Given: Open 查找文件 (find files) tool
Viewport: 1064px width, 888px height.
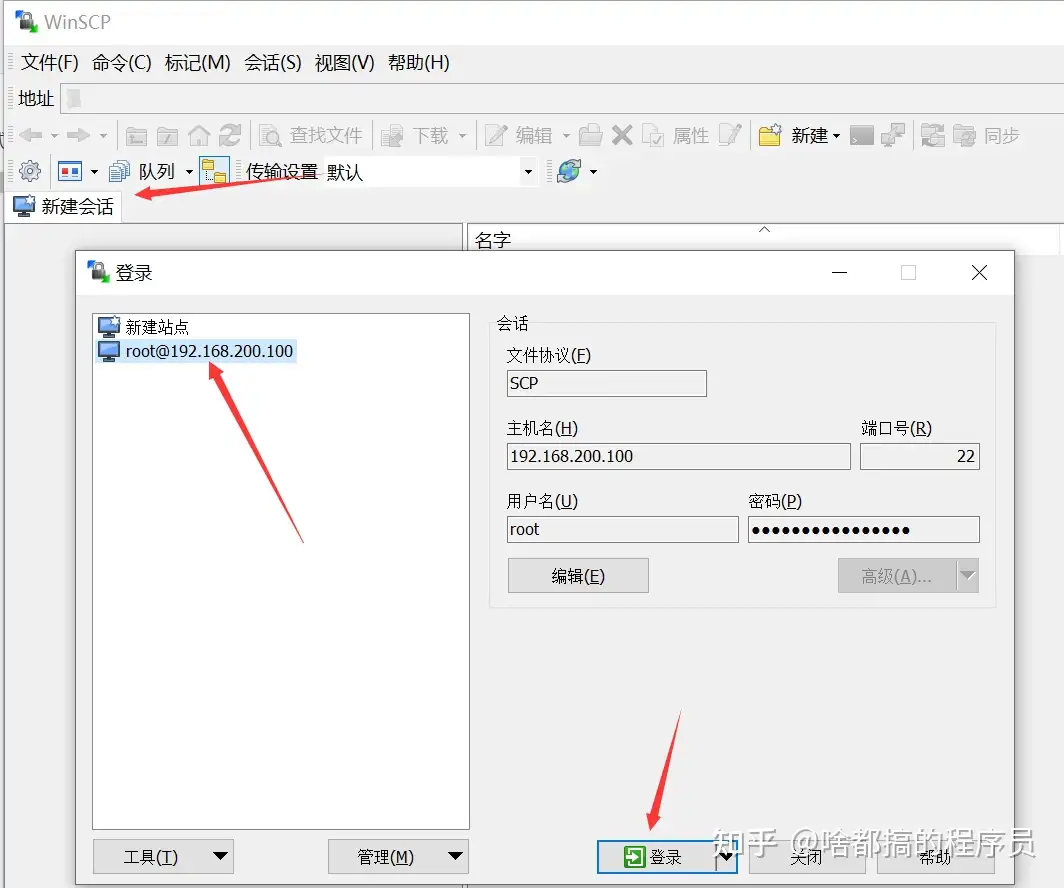Looking at the screenshot, I should tap(311, 136).
